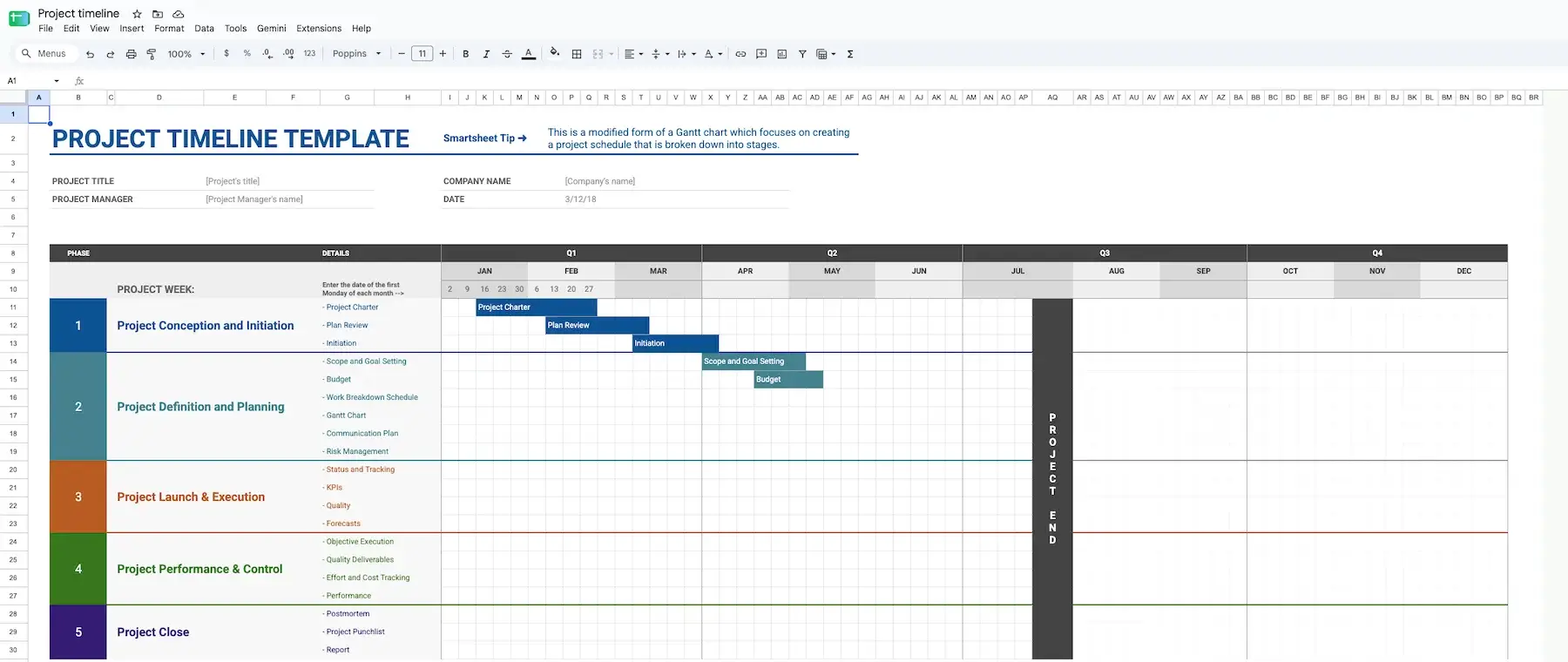Format as currency with dollar icon
Viewport: 1568px width, 662px height.
226,53
